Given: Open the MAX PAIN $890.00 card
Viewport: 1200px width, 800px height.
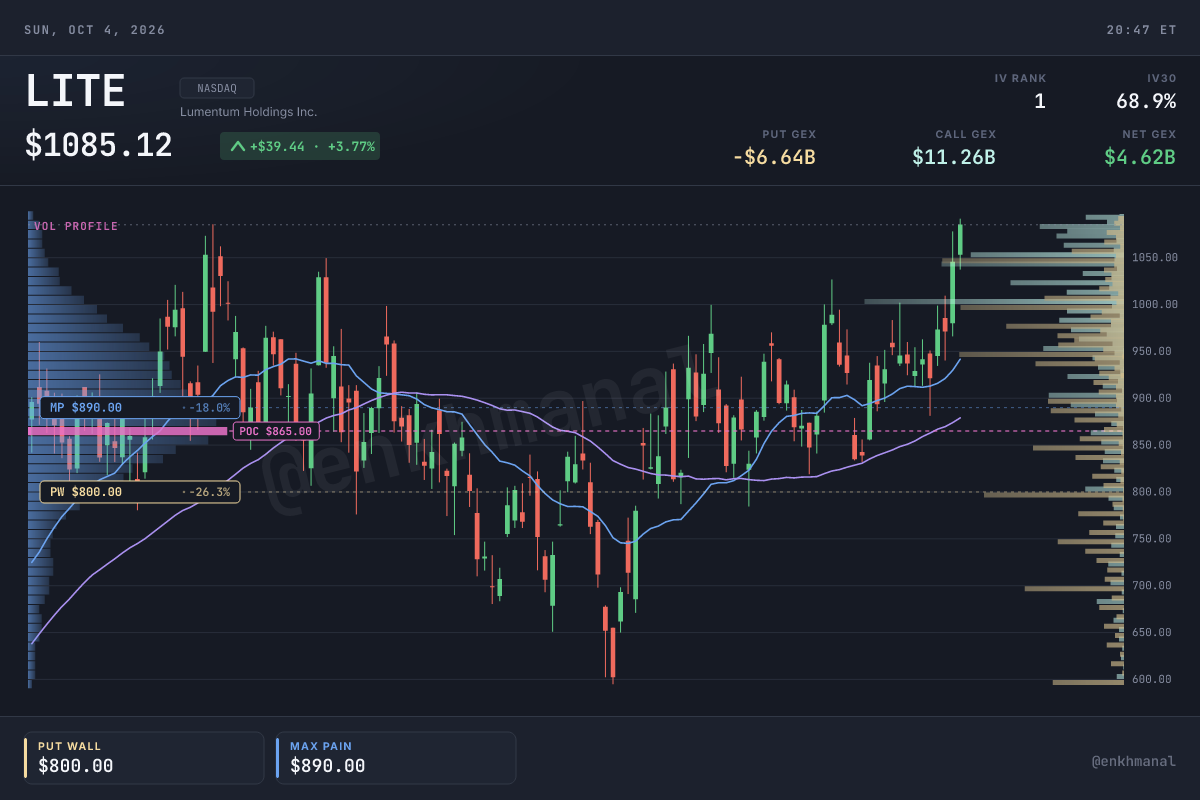Looking at the screenshot, I should pyautogui.click(x=396, y=758).
